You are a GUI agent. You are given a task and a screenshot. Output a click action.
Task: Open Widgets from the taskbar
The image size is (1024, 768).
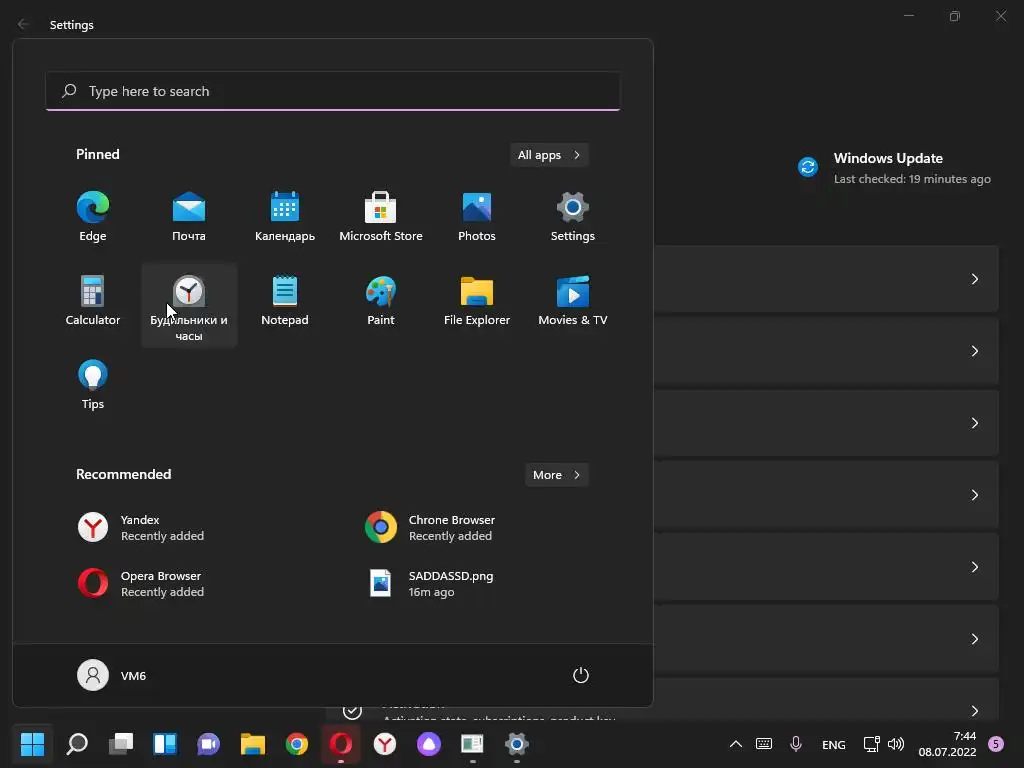pos(165,744)
